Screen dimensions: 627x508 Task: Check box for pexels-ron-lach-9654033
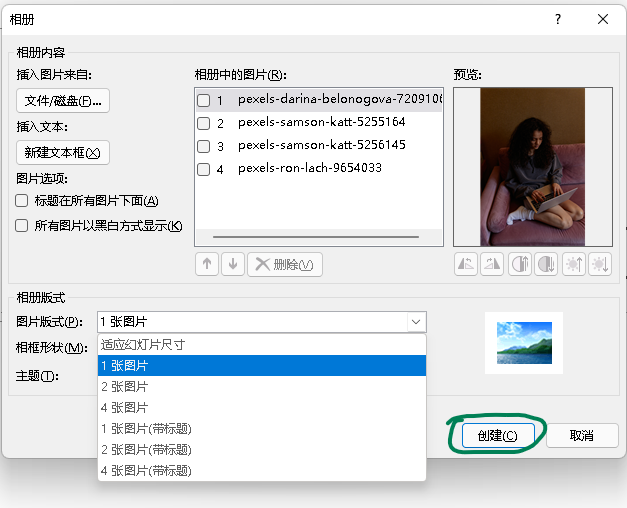[204, 169]
